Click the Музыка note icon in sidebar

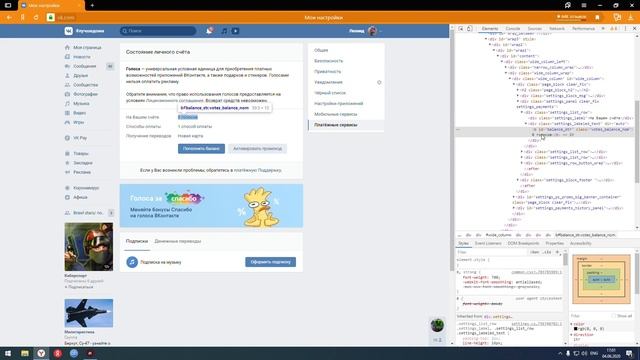tap(67, 103)
